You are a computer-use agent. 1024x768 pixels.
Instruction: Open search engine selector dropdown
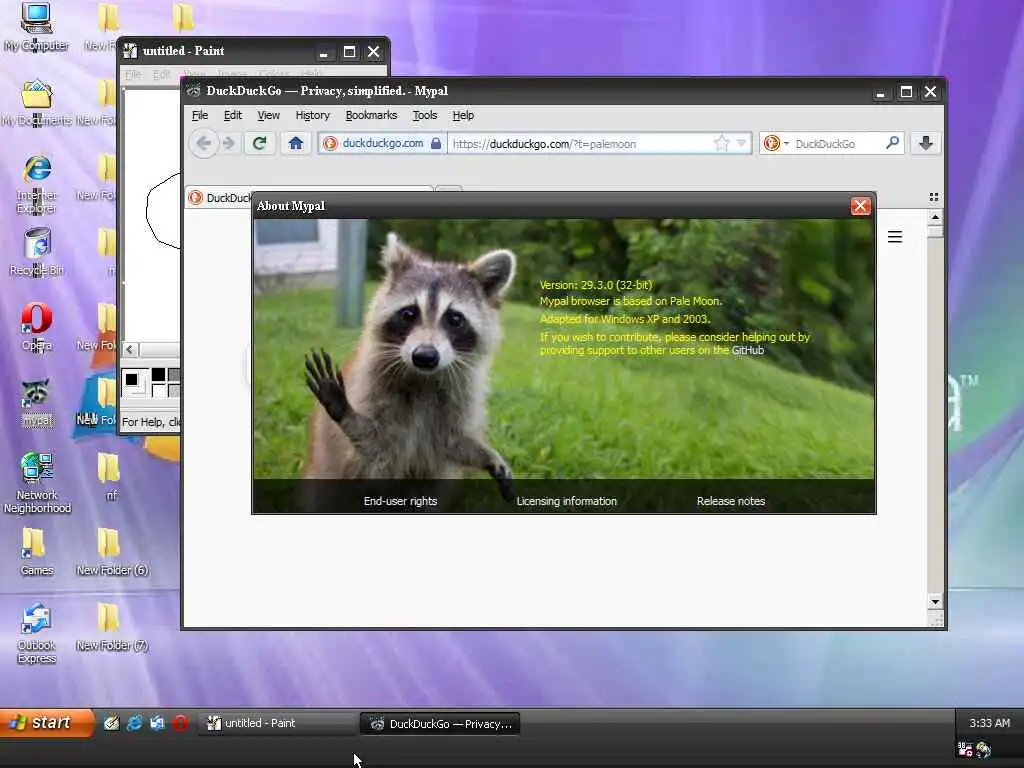point(776,143)
